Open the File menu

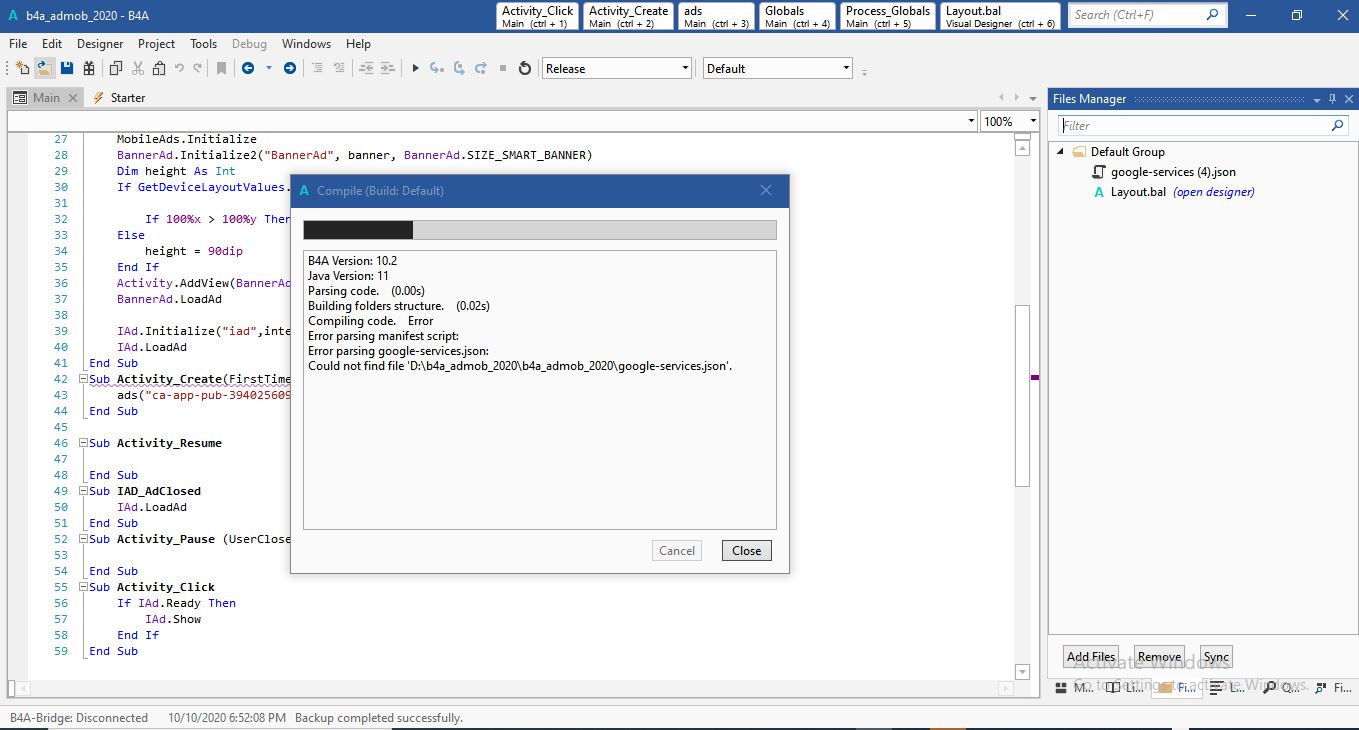pos(18,44)
